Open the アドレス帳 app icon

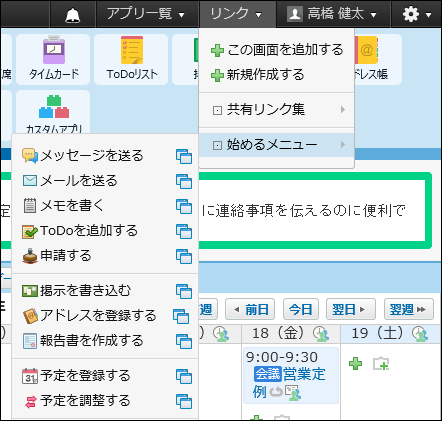377,59
